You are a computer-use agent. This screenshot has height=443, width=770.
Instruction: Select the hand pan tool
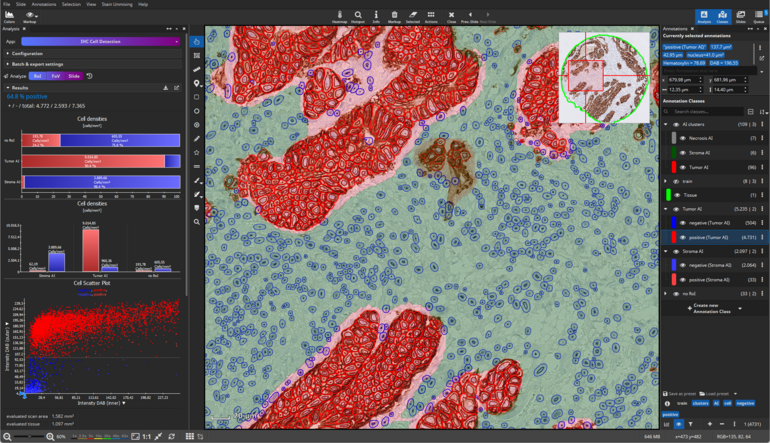coord(197,41)
